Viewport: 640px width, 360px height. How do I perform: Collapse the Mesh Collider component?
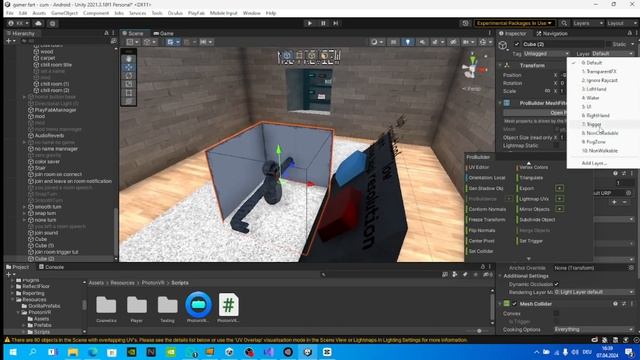[x=500, y=304]
